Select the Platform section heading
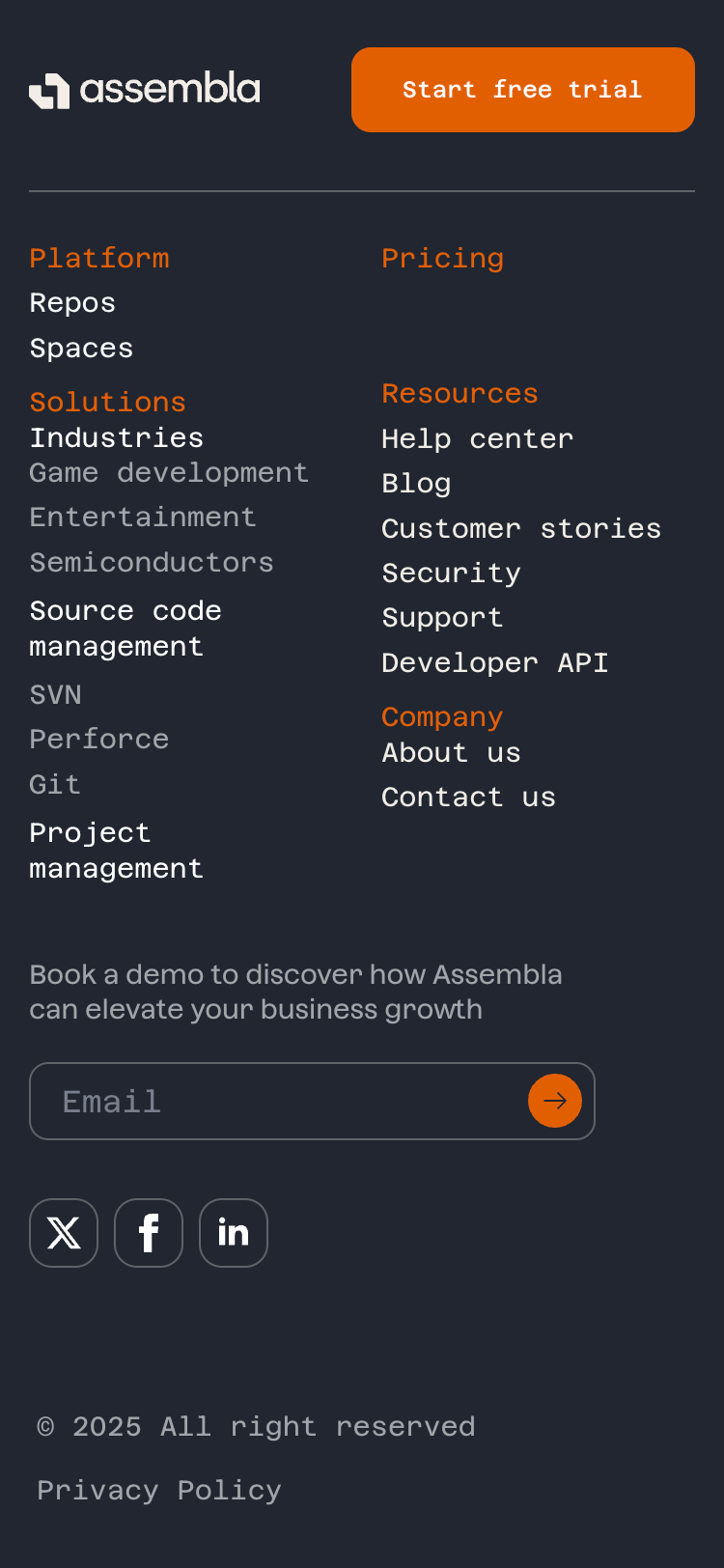Screen dimensions: 724x1568 click(x=98, y=257)
